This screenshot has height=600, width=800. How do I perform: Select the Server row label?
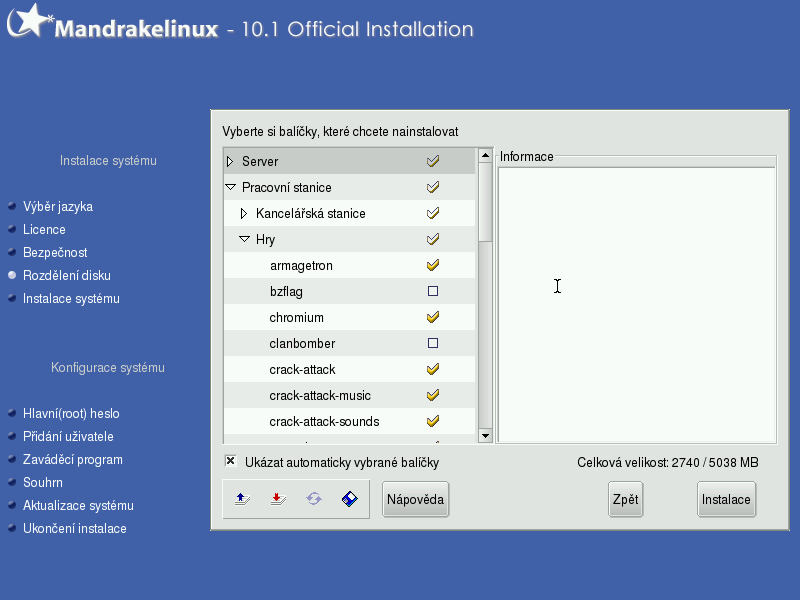point(260,162)
